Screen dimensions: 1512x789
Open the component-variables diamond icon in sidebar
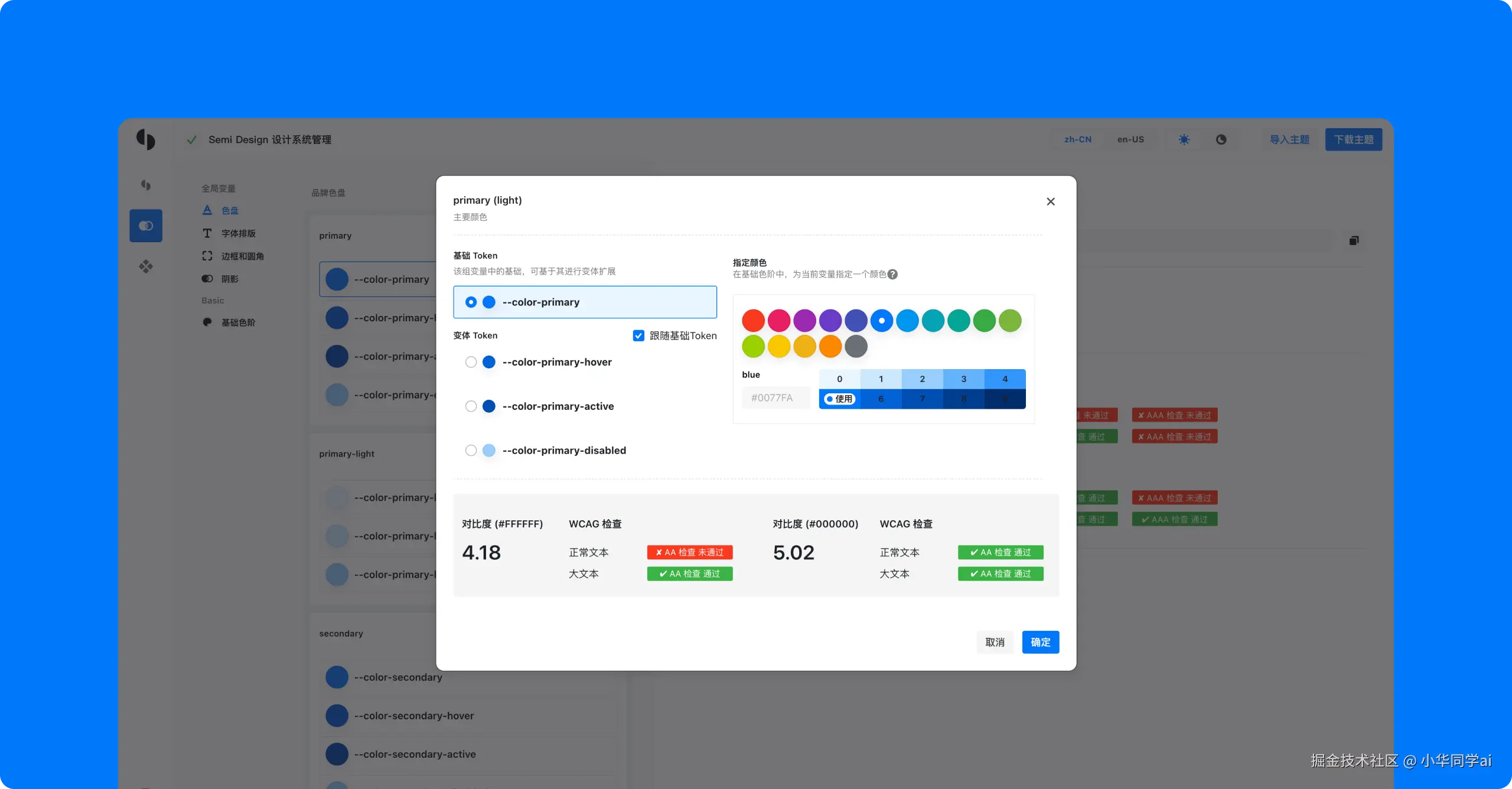(146, 266)
